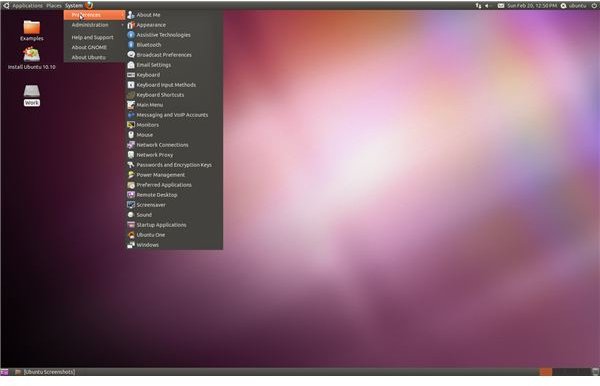This screenshot has height=386, width=600.
Task: Click the Mouse preferences icon
Action: pos(131,135)
